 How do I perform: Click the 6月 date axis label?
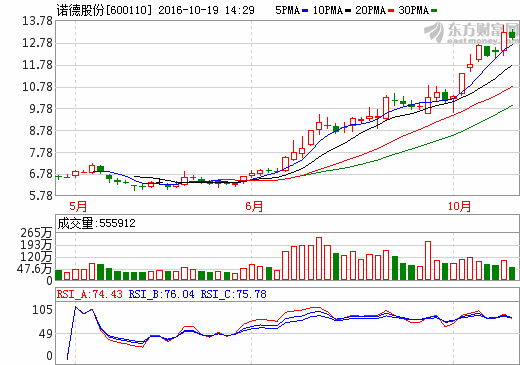pyautogui.click(x=254, y=206)
